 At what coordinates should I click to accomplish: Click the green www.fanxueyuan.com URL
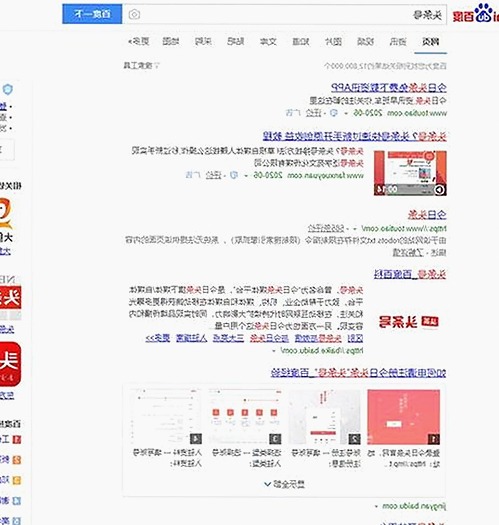click(325, 175)
